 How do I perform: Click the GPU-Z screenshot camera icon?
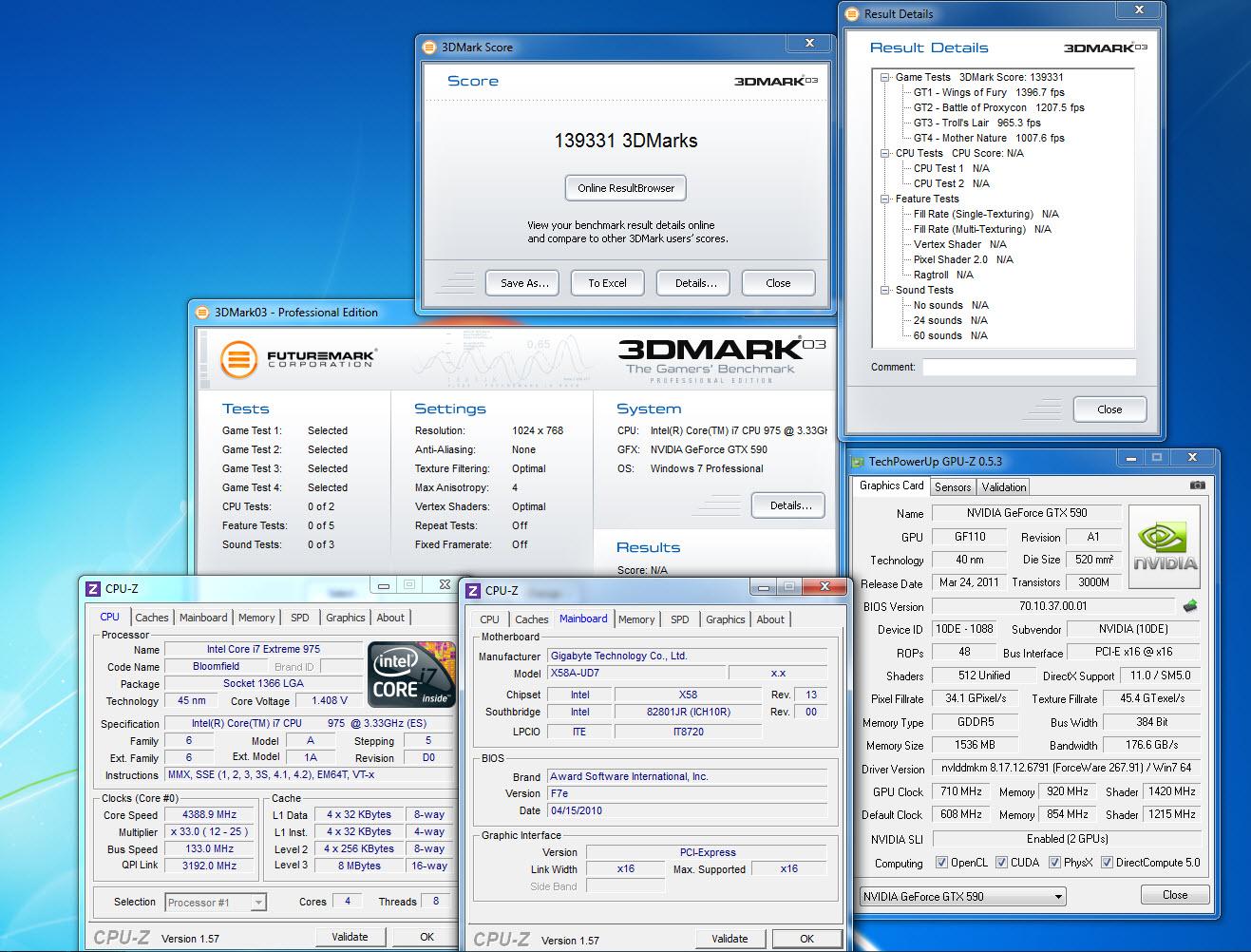[1198, 486]
